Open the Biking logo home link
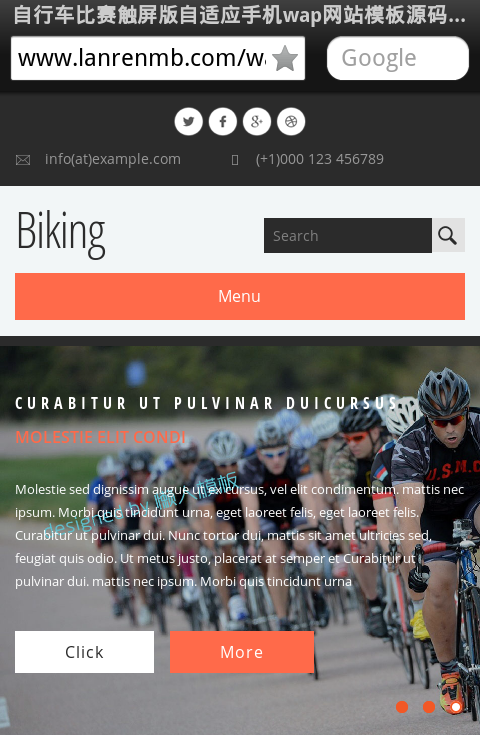This screenshot has width=480, height=735. 61,233
